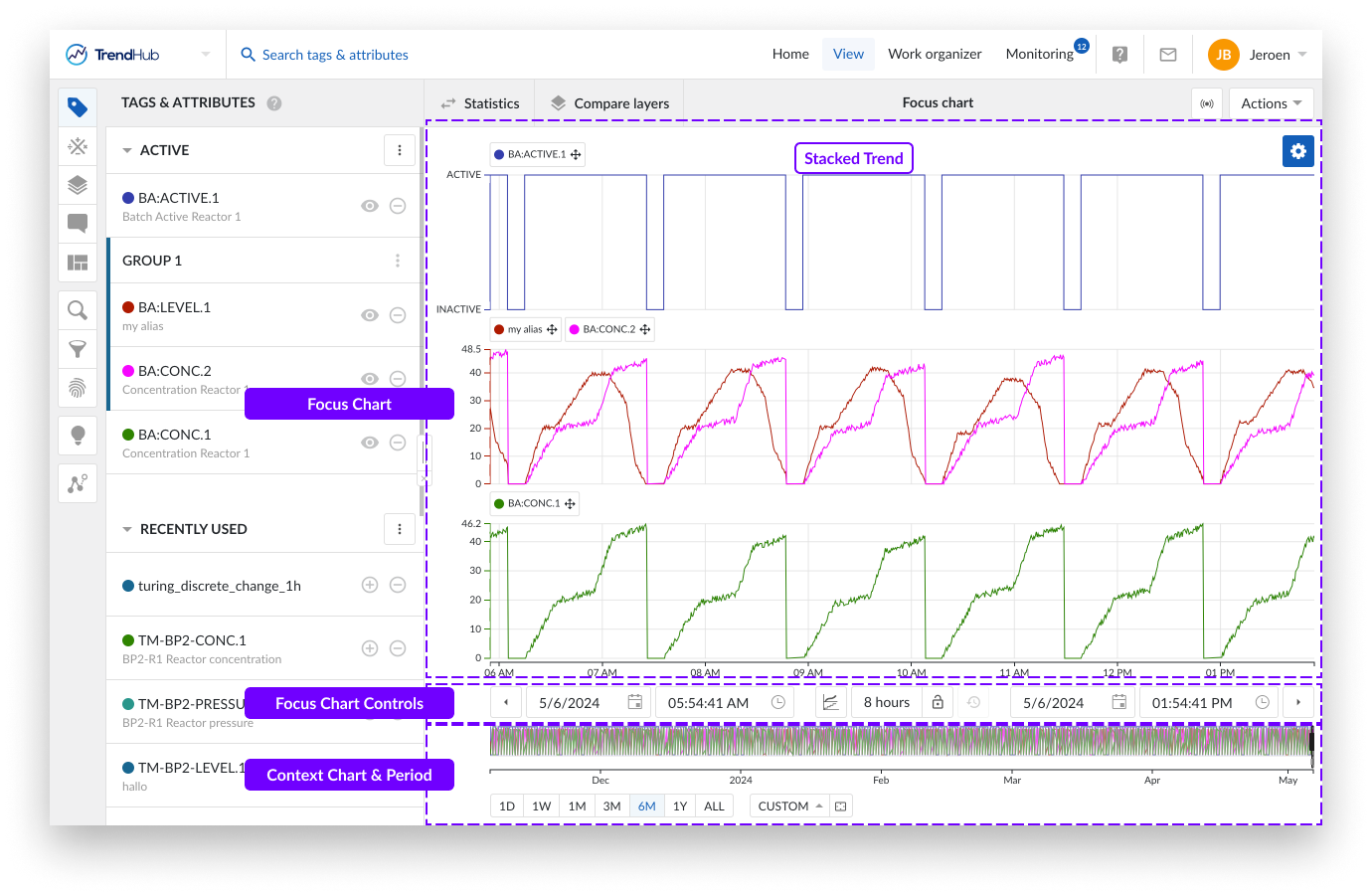Collapse the ACTIVE section
The height and width of the screenshot is (895, 1372).
[127, 151]
